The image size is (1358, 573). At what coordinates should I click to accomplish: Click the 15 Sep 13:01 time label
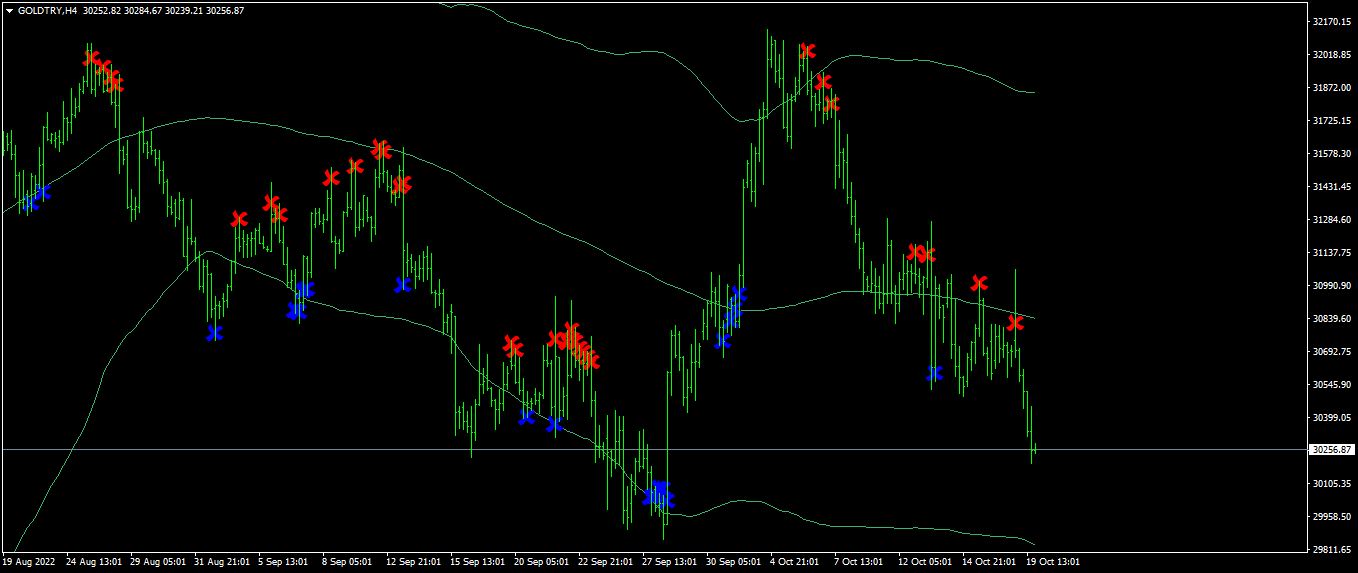478,562
